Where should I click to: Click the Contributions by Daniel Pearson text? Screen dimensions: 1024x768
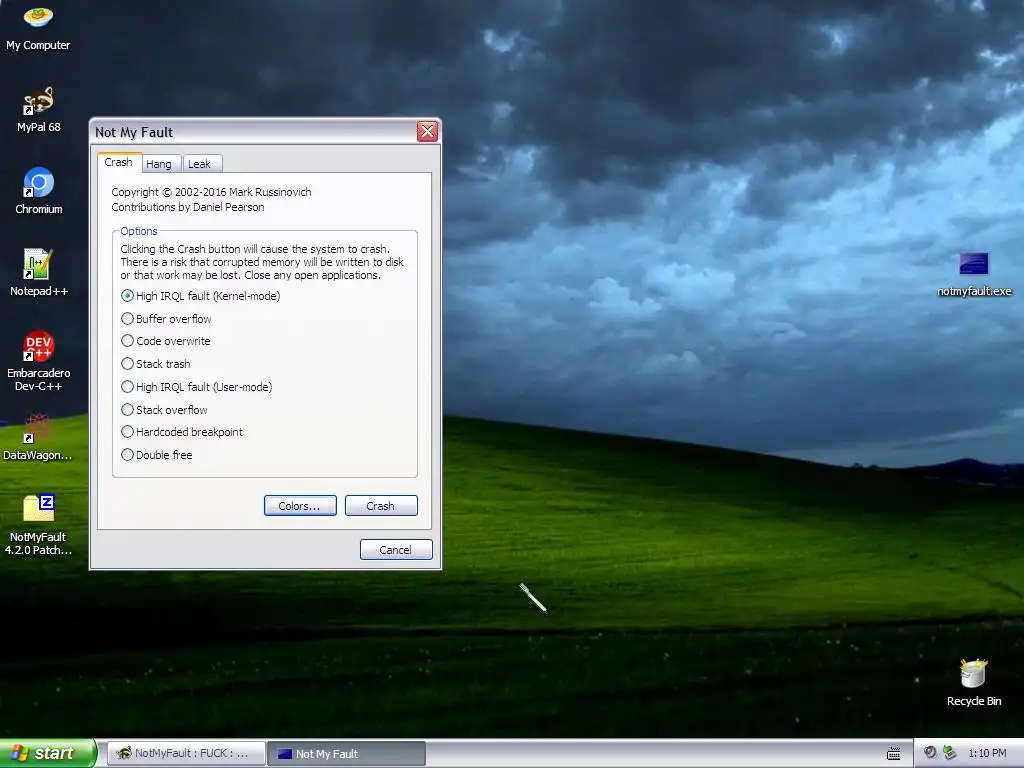(187, 207)
